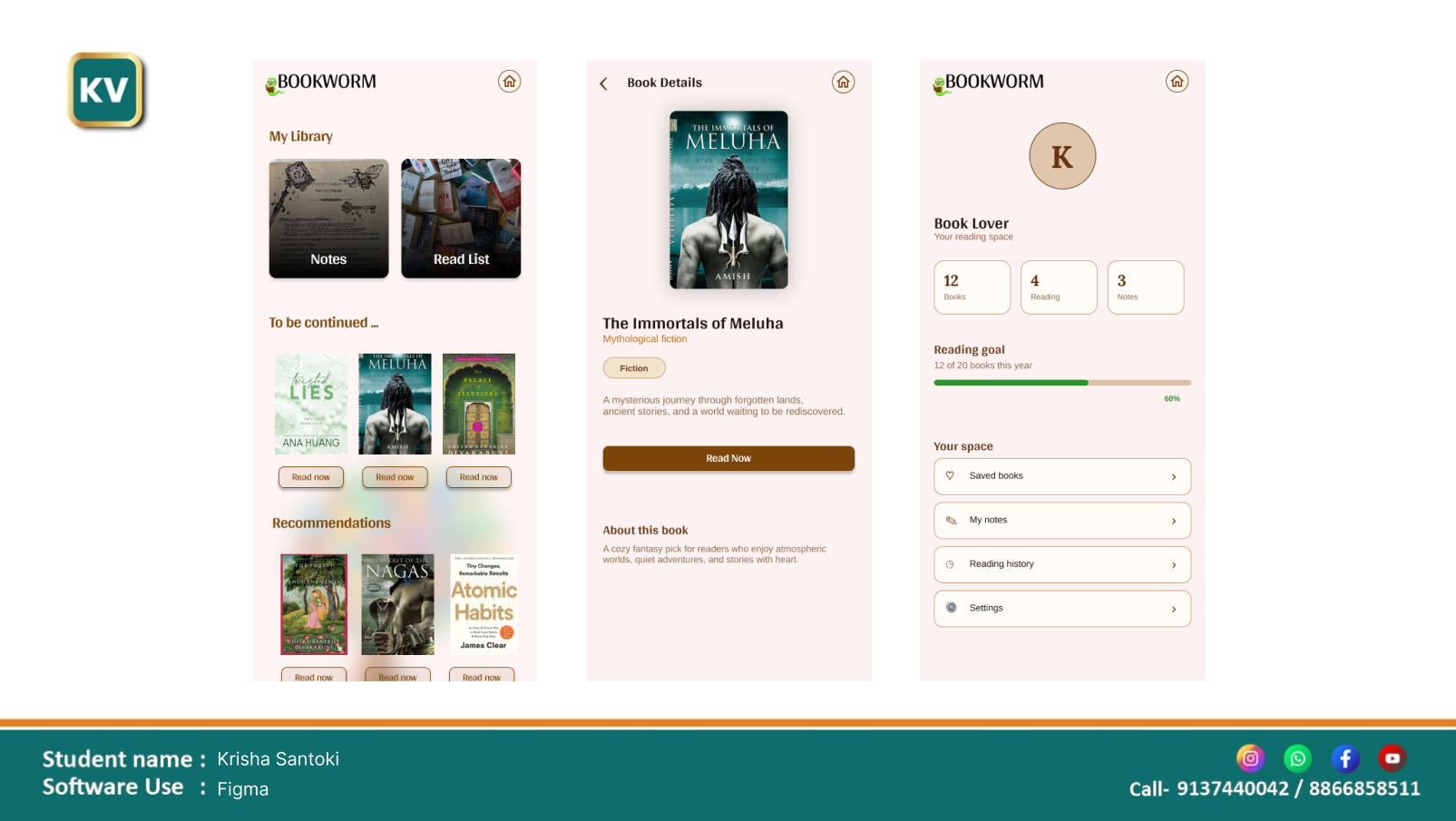
Task: Click the pencil icon beside My notes
Action: [x=951, y=520]
